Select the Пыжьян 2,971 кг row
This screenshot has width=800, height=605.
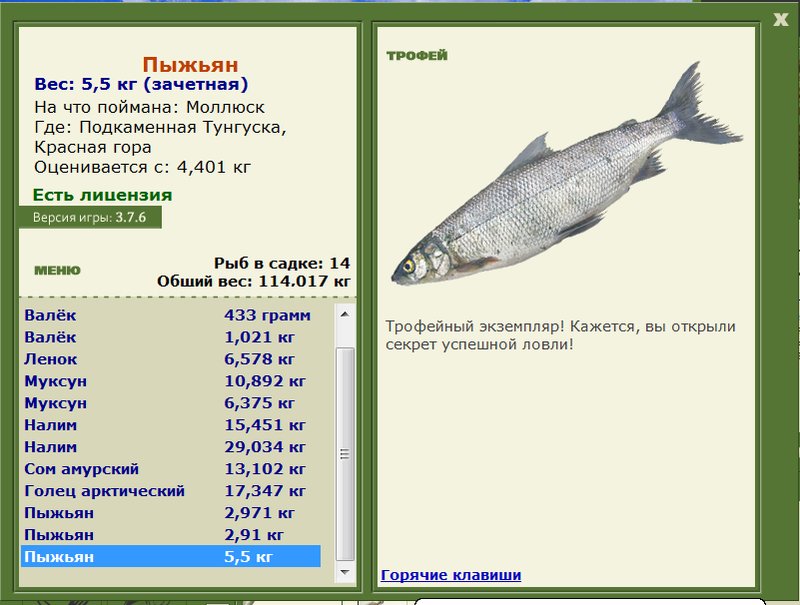tap(171, 512)
